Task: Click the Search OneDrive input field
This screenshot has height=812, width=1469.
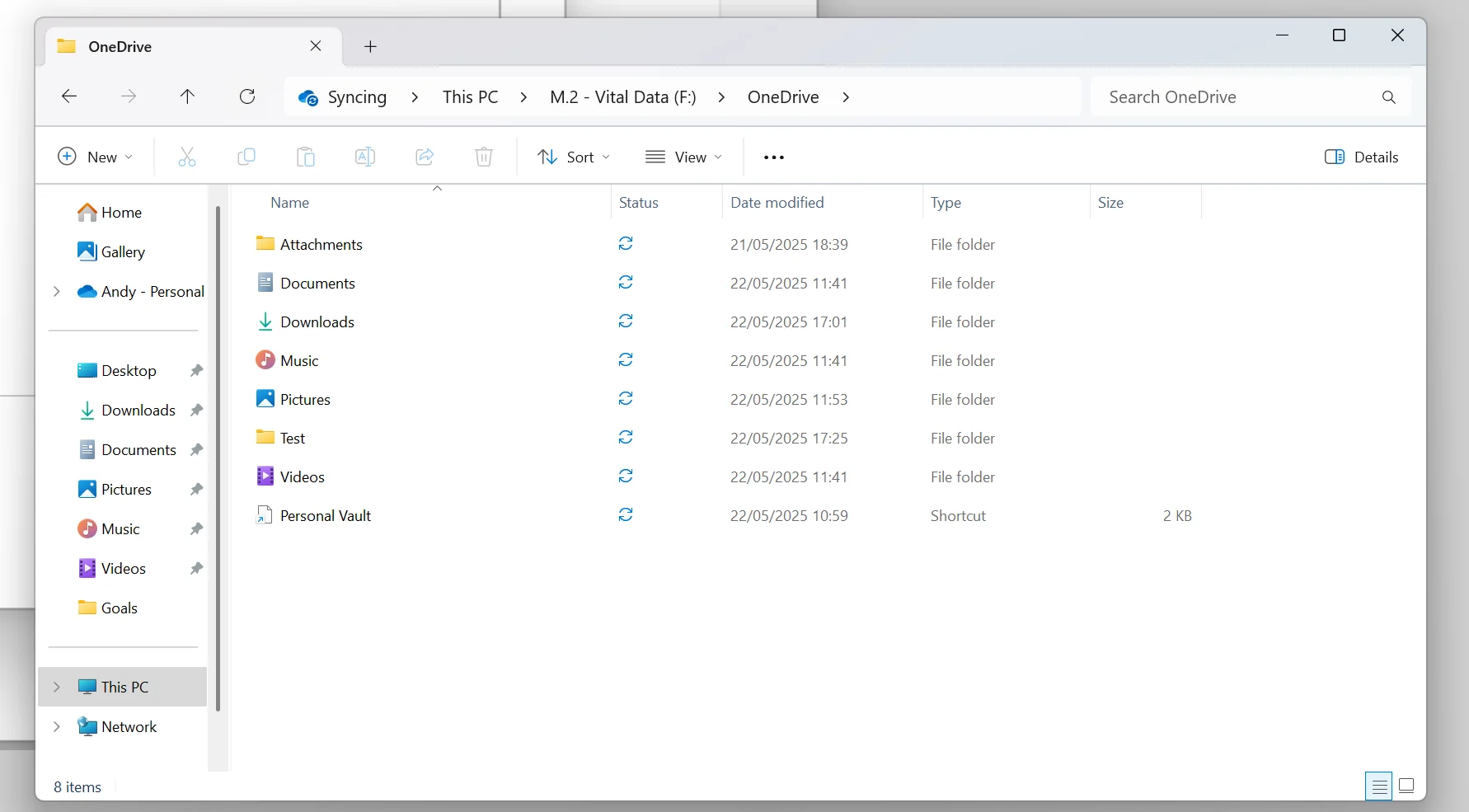Action: [1251, 97]
